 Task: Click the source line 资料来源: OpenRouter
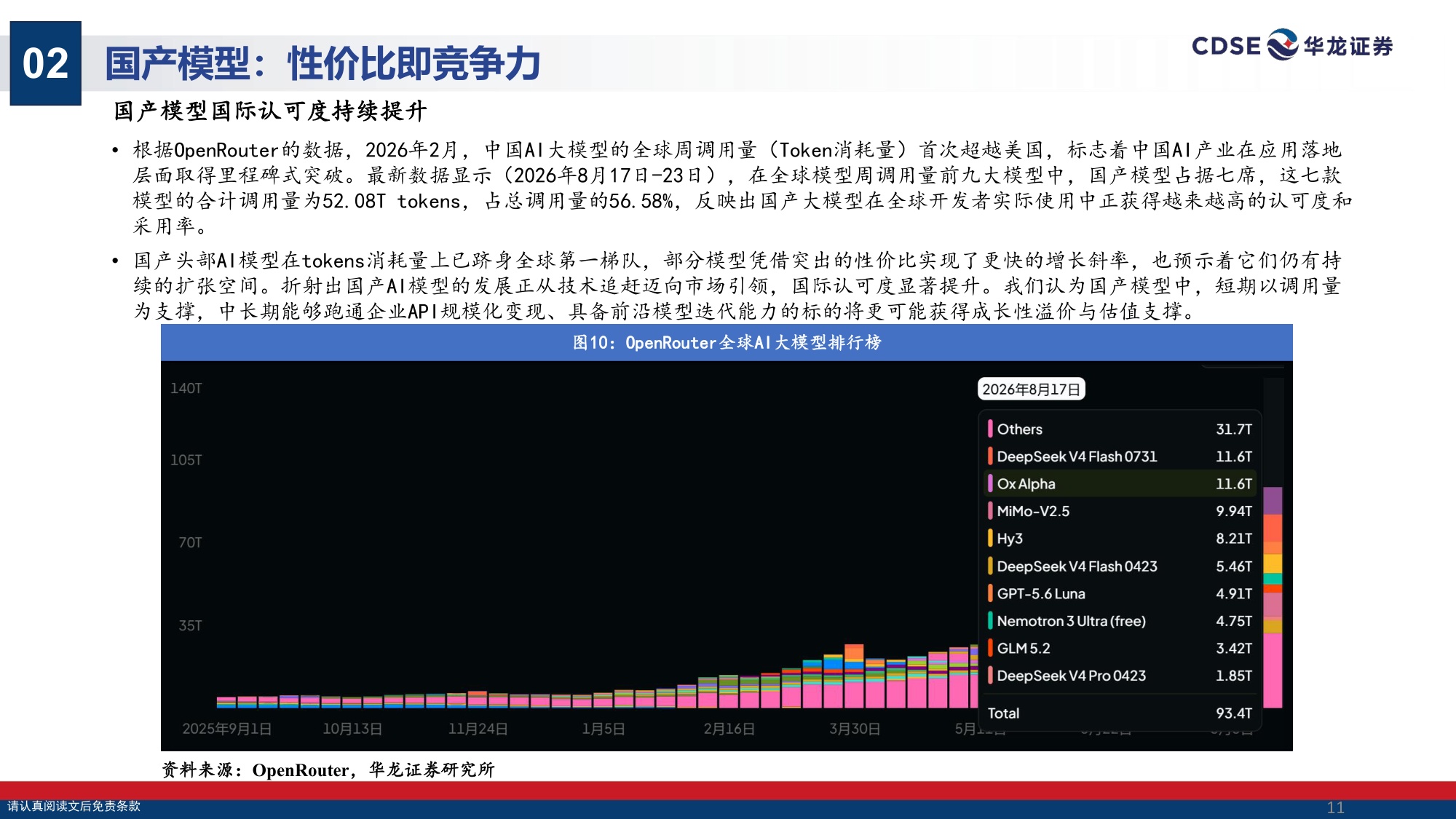pos(328,769)
